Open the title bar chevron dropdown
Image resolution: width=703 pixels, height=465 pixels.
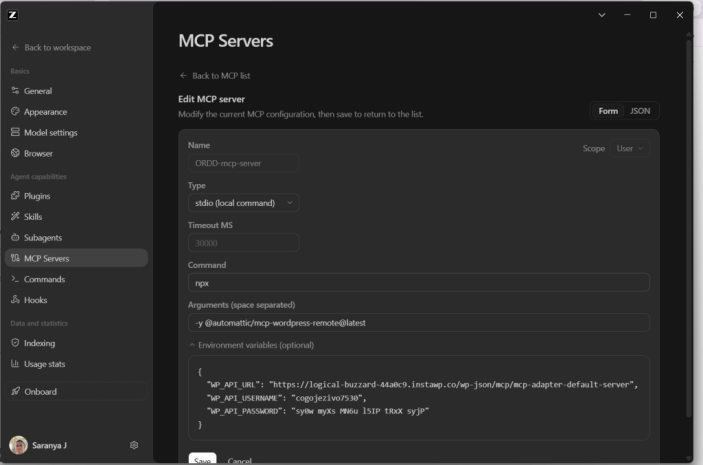click(x=602, y=15)
